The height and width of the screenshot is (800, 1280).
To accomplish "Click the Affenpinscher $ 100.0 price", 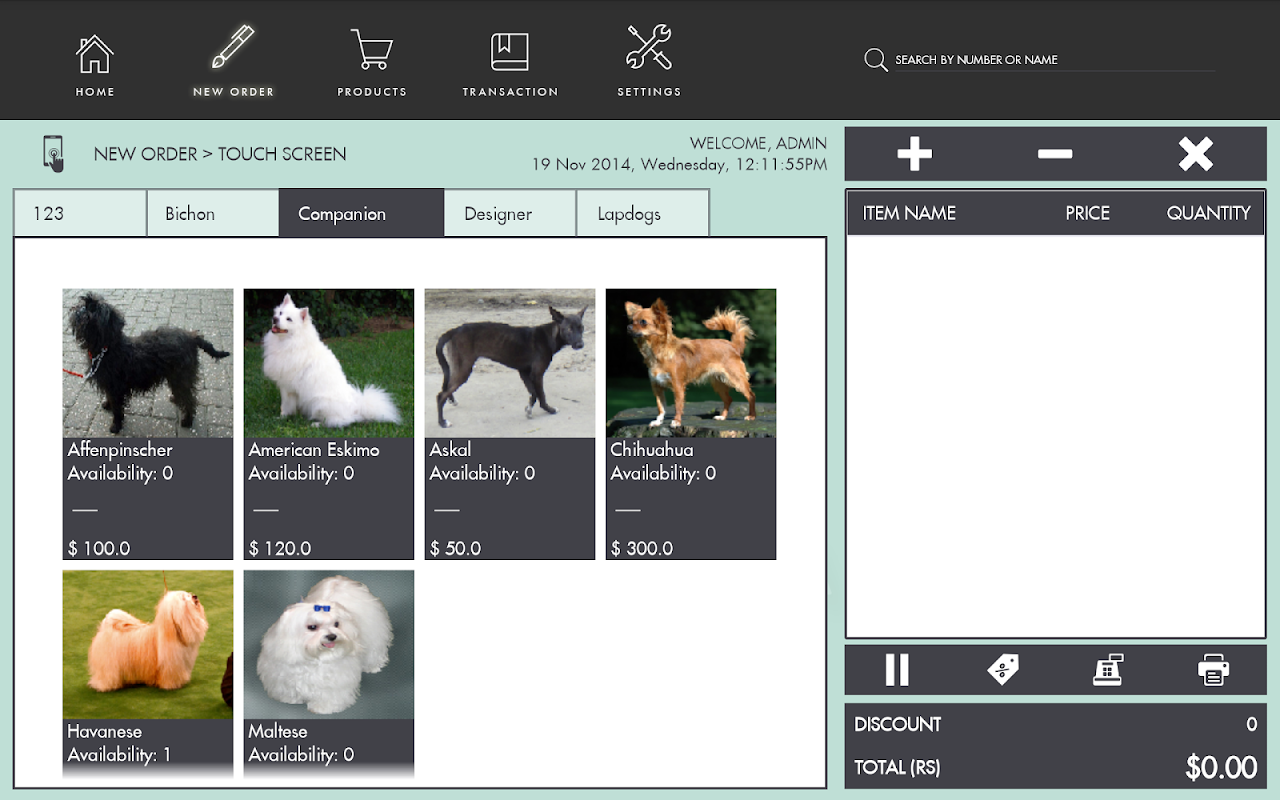I will 99,548.
